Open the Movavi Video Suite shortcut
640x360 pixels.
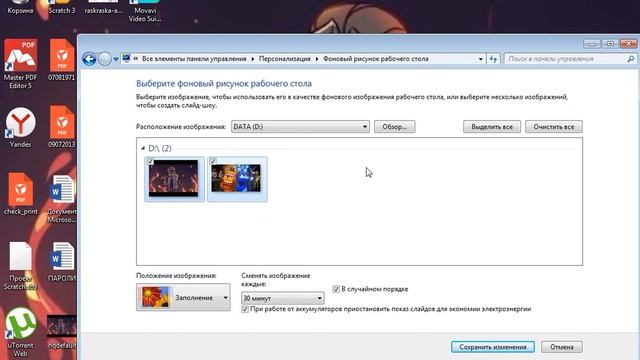click(145, 11)
